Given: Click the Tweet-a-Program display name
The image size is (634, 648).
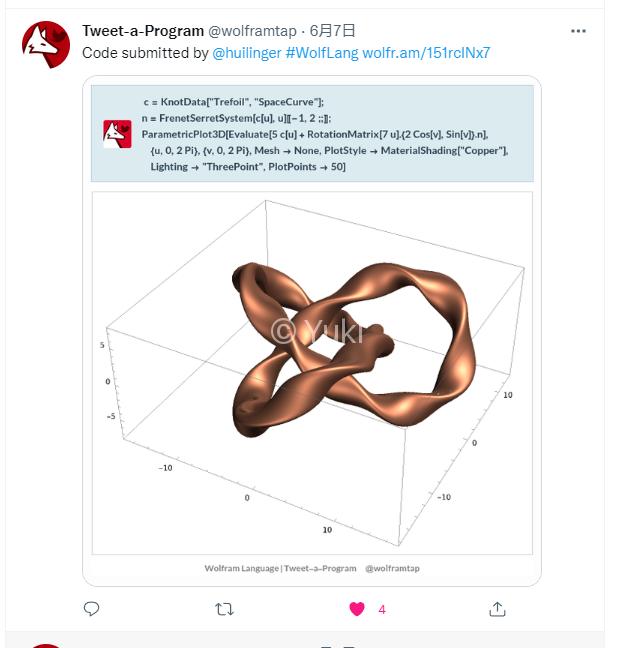Looking at the screenshot, I should 142,31.
